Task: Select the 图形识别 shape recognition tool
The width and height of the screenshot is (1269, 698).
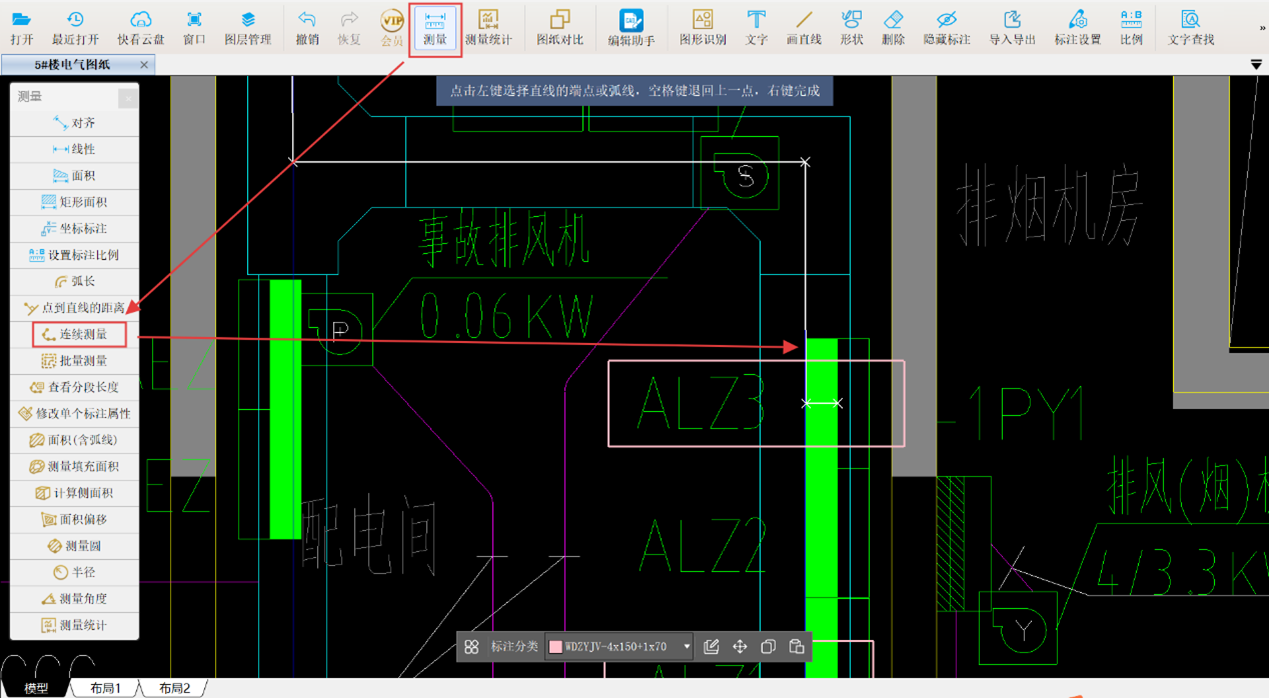Action: pos(703,28)
